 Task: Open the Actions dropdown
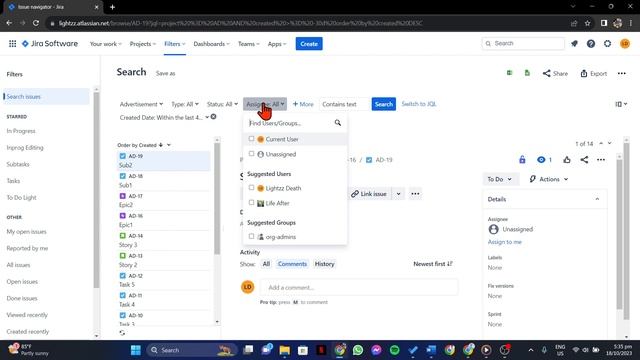click(x=549, y=179)
